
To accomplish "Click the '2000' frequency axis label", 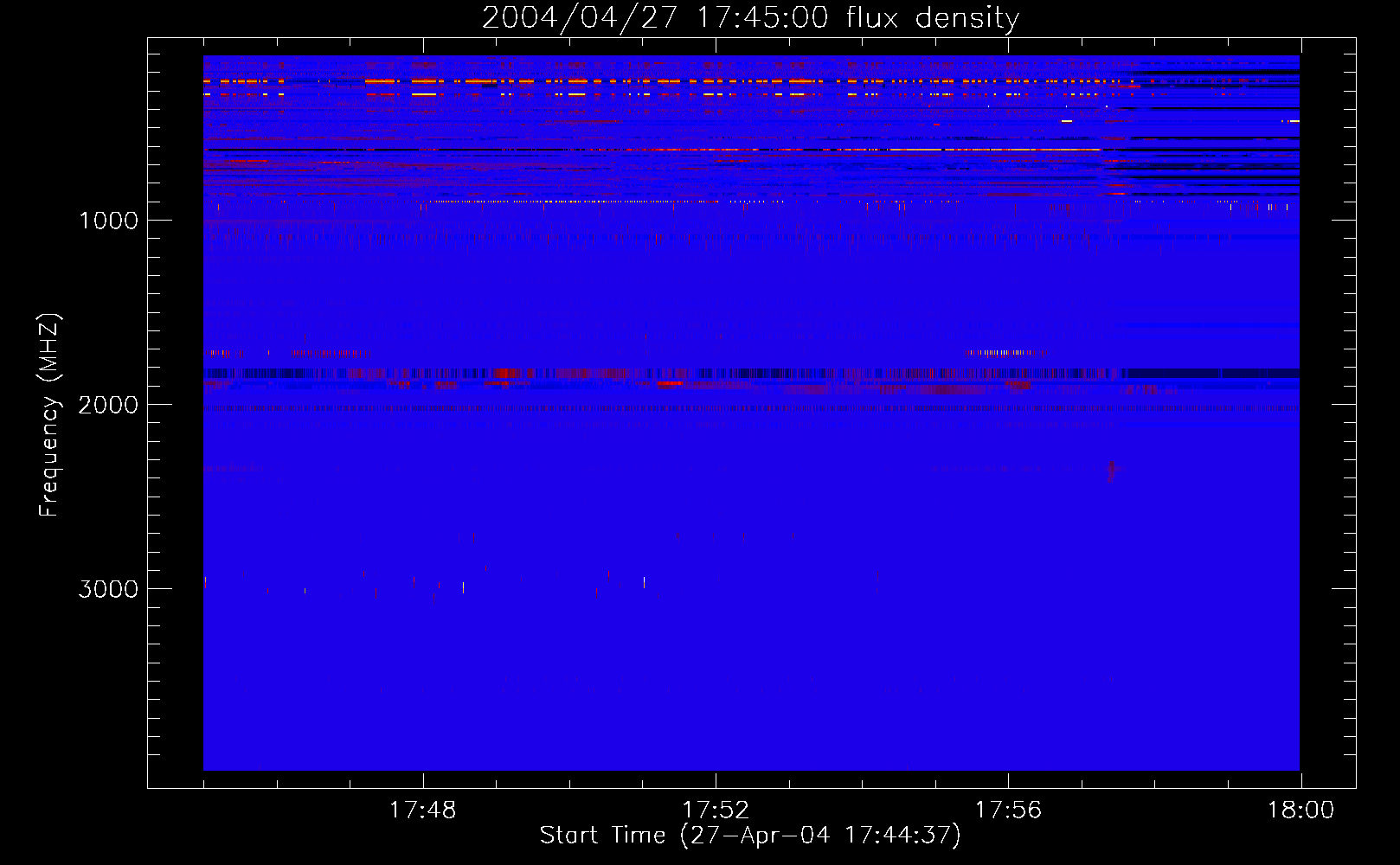I will [108, 405].
